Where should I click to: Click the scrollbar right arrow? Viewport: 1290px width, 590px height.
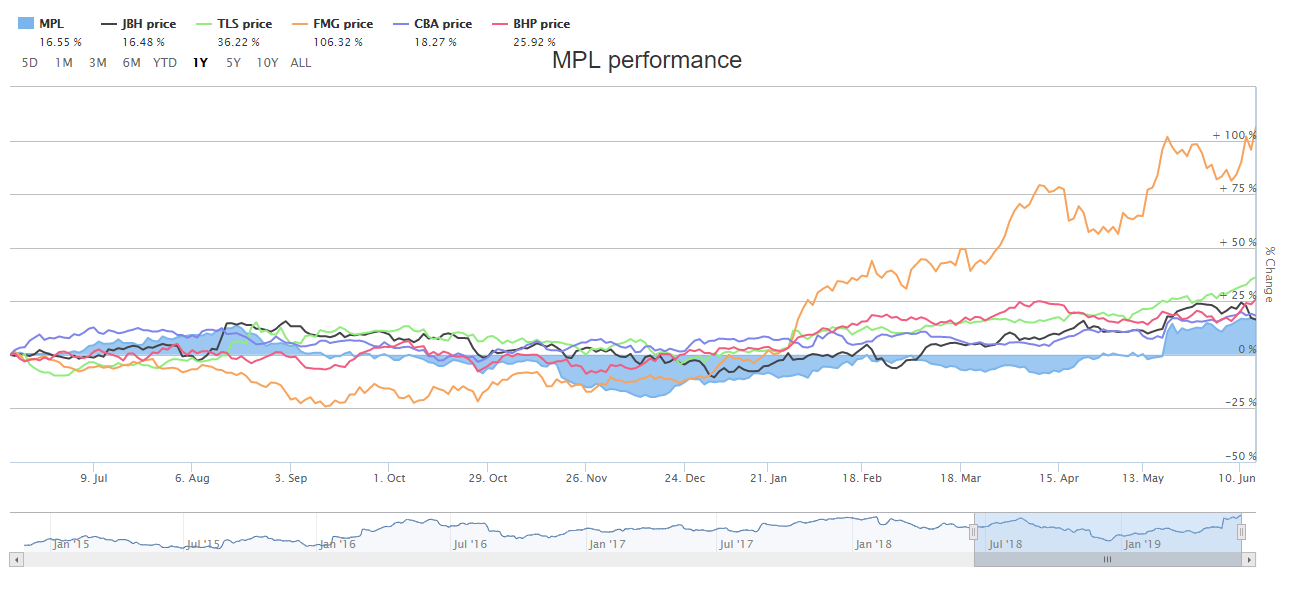pos(1248,560)
